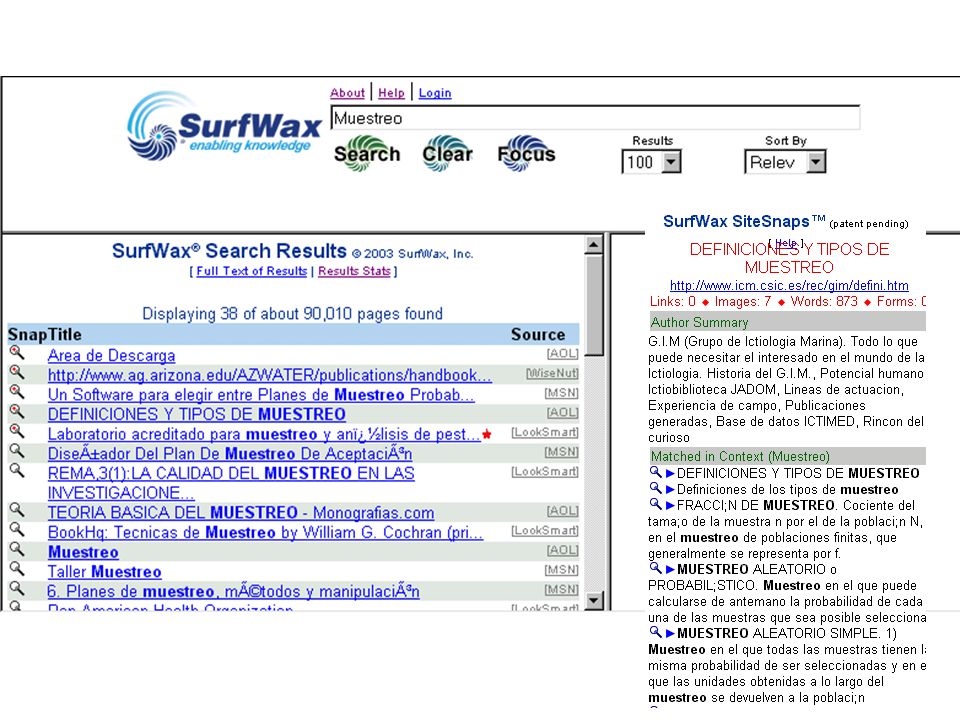Click context magnifier for MUESTREO ALEATORIO o PROBABIL;STICO
The width and height of the screenshot is (960, 720).
pos(656,568)
